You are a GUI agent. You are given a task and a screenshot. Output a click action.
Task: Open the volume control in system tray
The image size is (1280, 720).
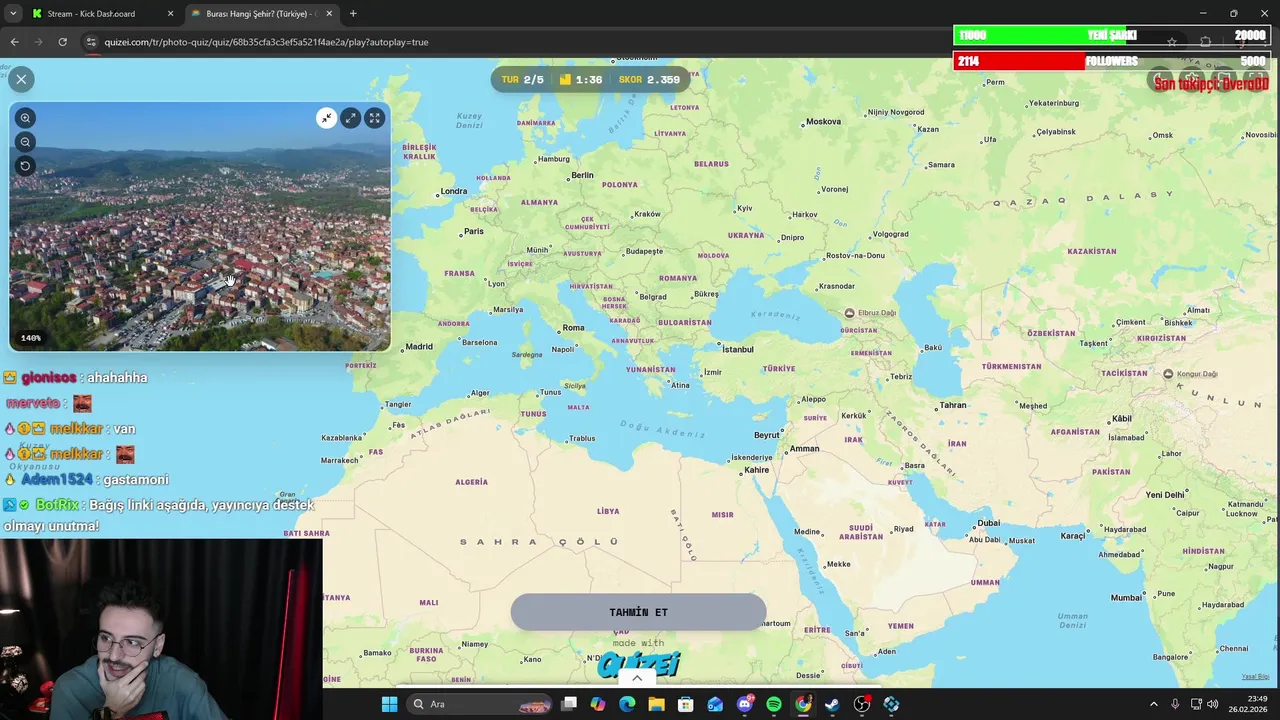coord(1213,704)
